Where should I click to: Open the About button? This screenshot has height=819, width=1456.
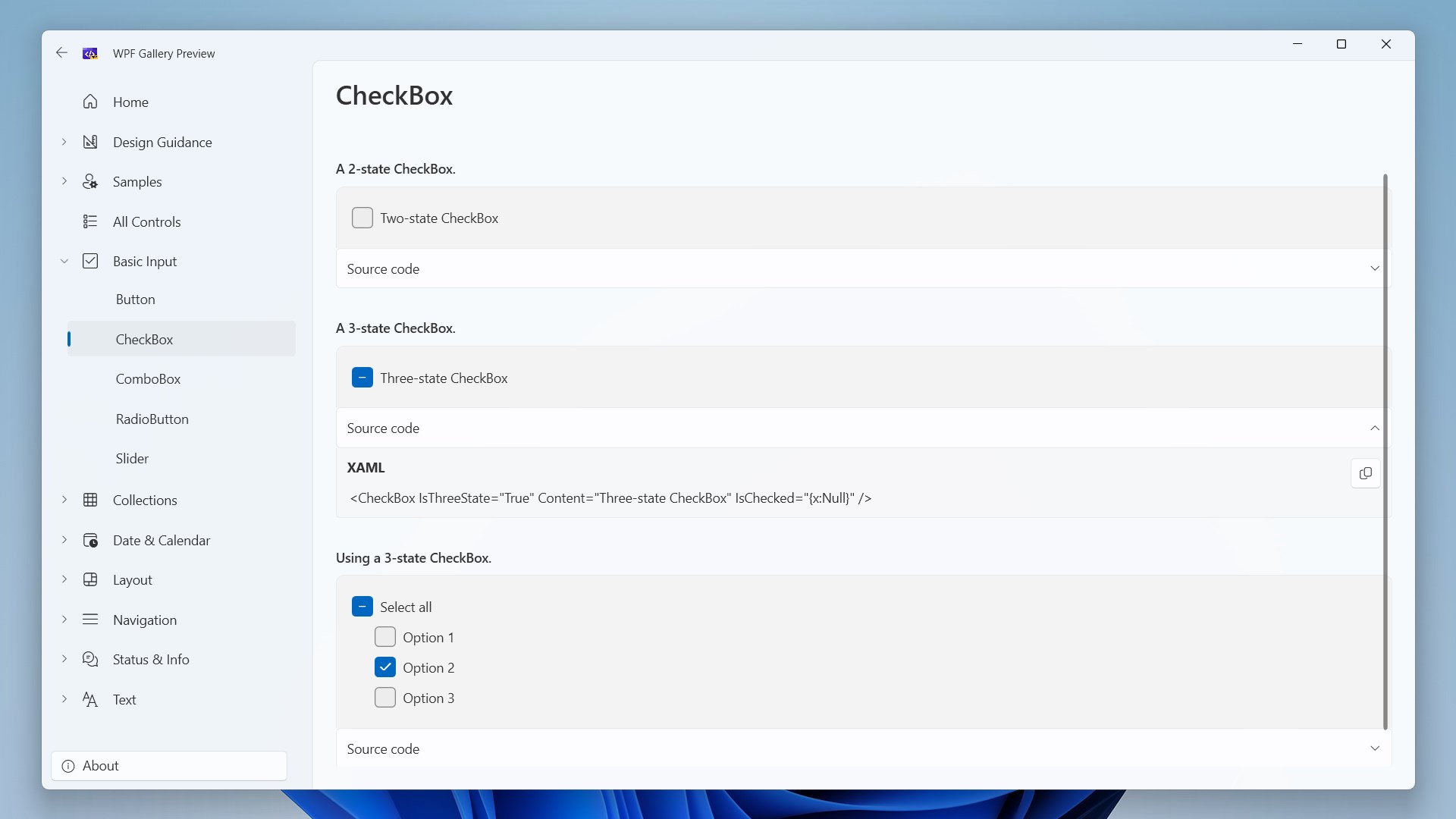[169, 766]
